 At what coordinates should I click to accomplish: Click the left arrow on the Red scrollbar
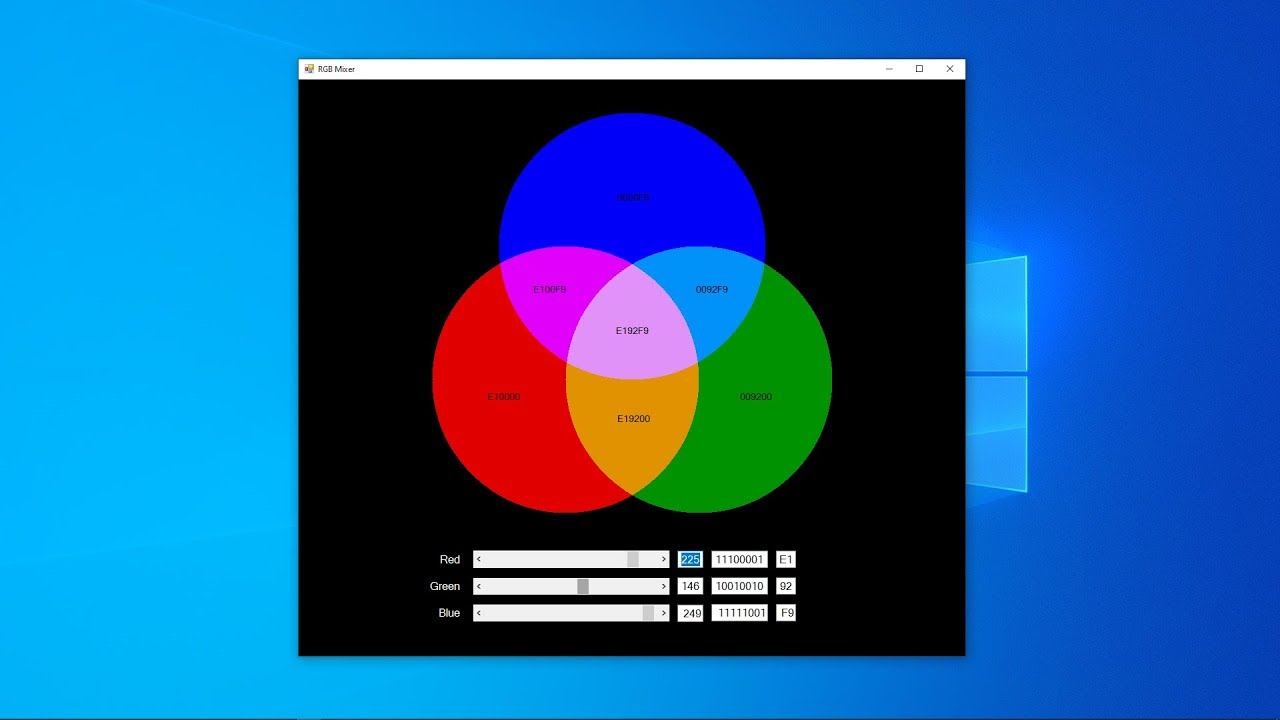(x=479, y=559)
